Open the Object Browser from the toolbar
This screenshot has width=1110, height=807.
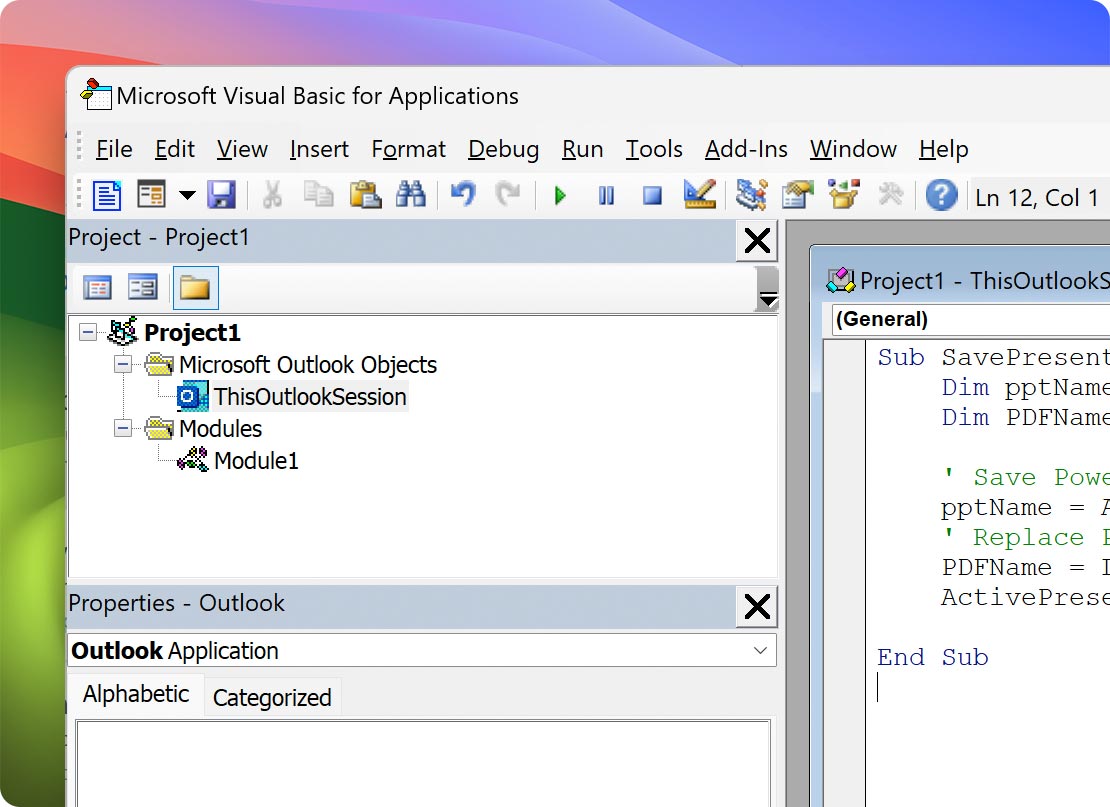tap(840, 196)
